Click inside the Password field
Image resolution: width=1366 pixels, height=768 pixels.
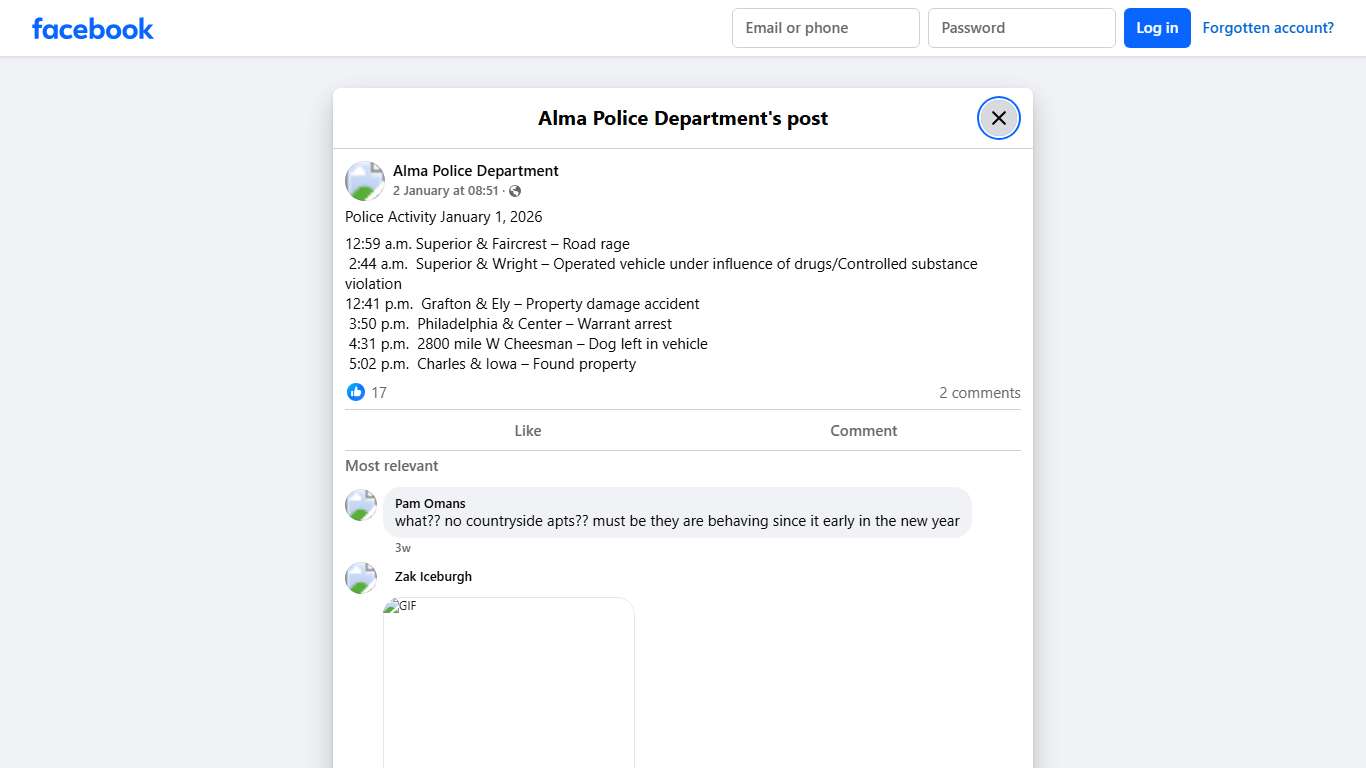1021,27
